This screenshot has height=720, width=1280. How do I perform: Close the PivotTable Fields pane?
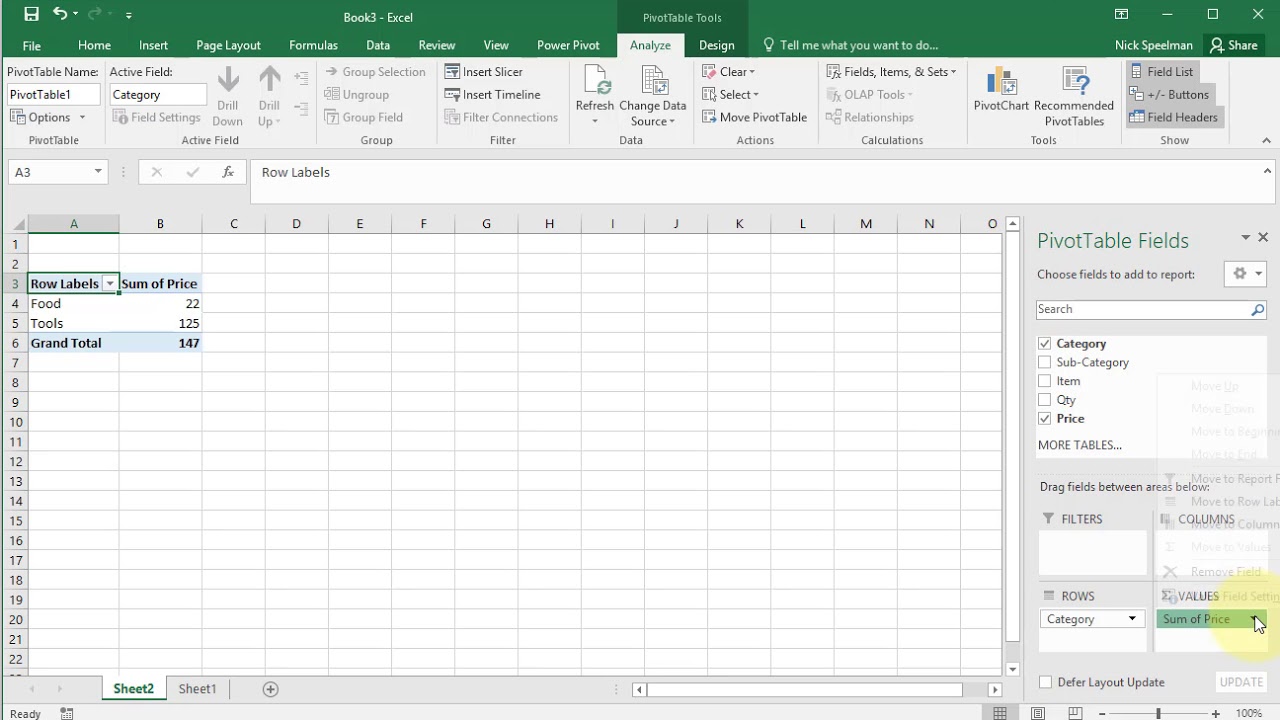pos(1263,237)
